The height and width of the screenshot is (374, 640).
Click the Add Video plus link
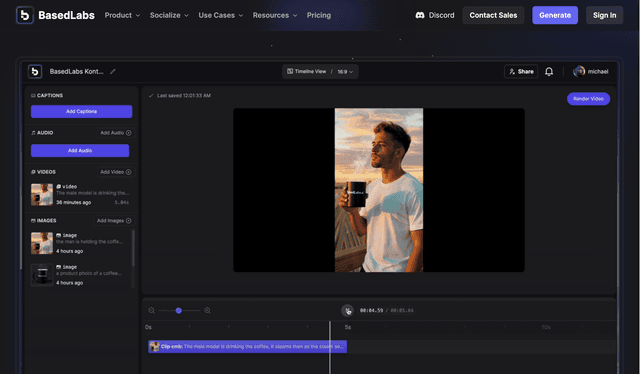pos(116,172)
